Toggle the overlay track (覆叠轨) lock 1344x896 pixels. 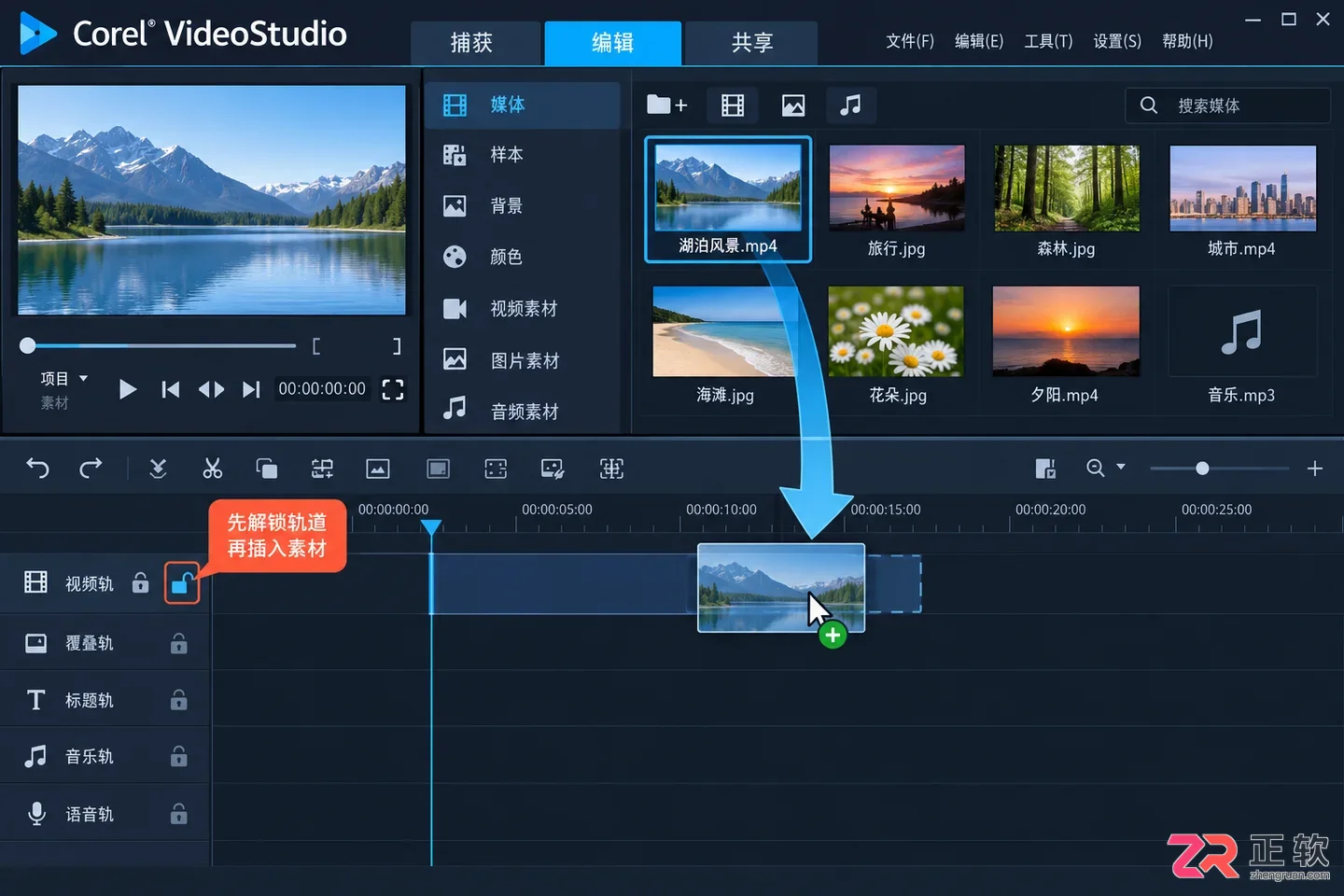click(178, 643)
